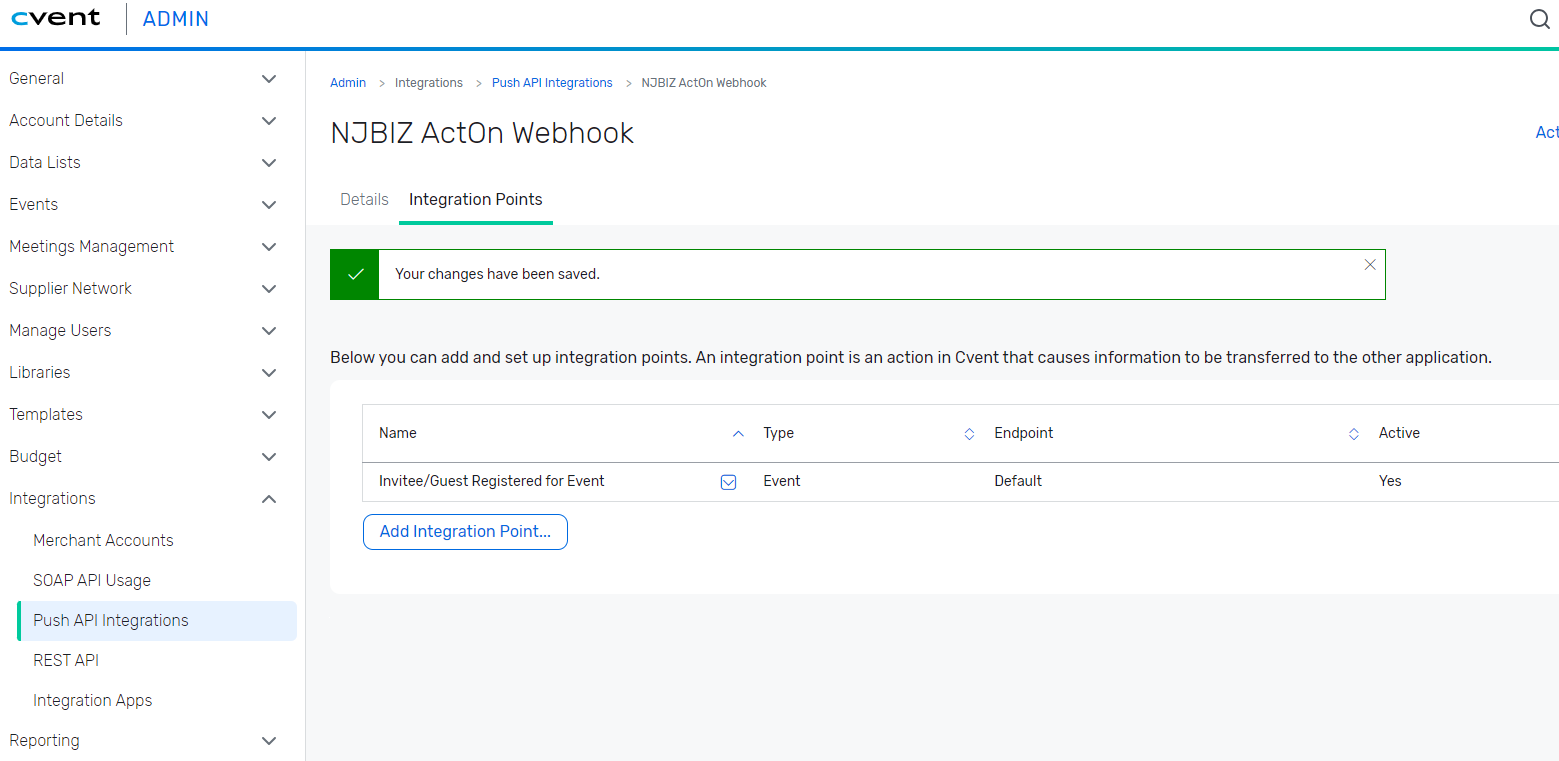Click Type column header

click(778, 433)
